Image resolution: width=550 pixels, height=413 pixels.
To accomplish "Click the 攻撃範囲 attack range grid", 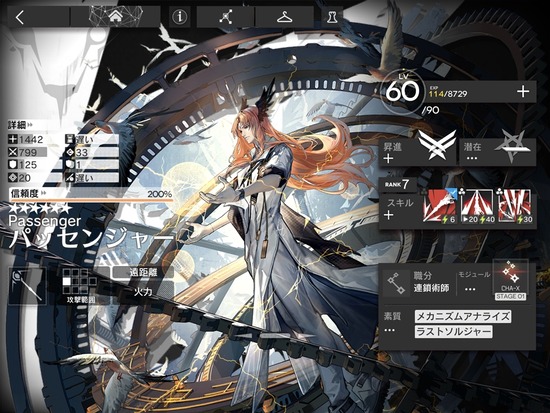I will pos(80,281).
